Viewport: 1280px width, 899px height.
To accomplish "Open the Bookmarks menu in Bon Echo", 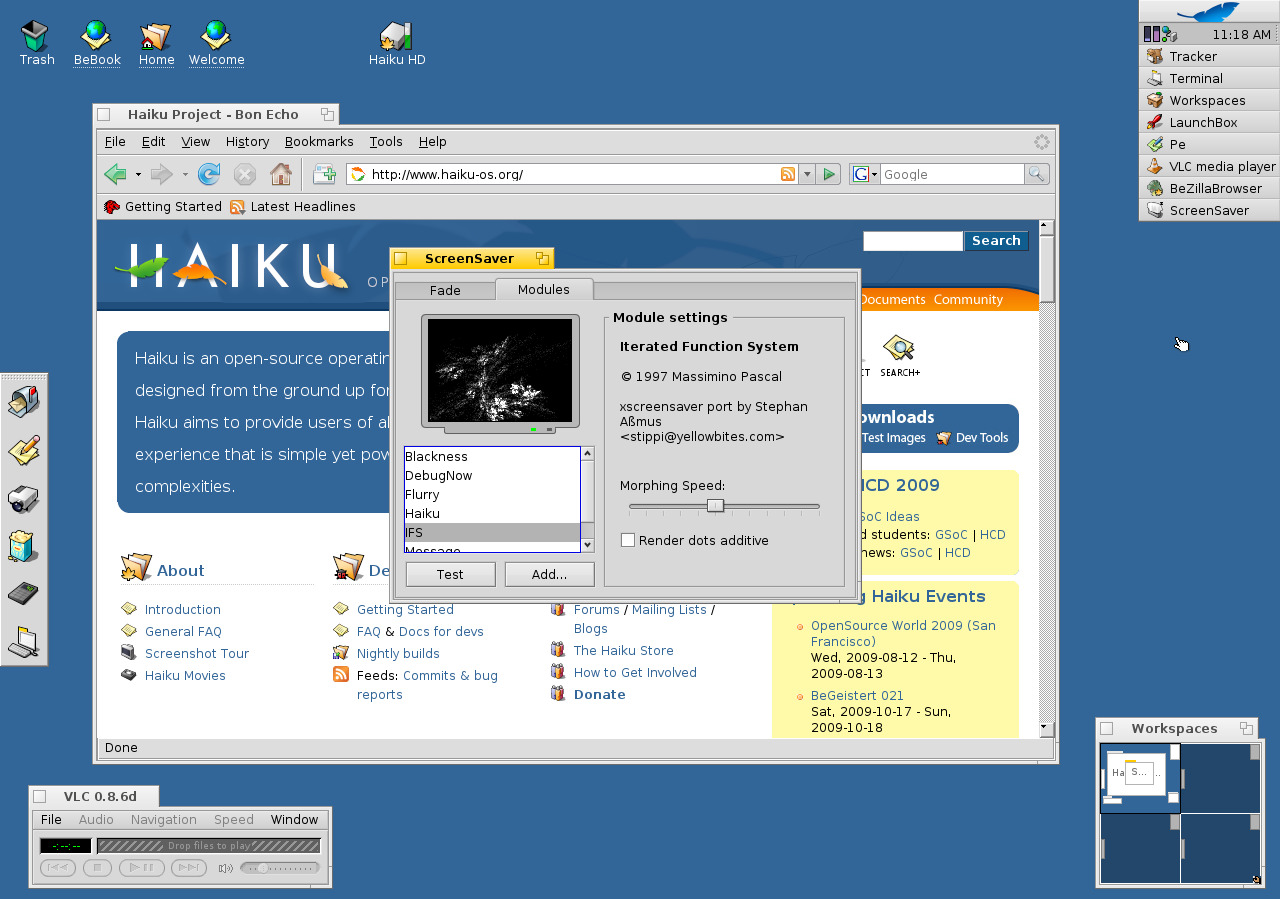I will click(318, 141).
